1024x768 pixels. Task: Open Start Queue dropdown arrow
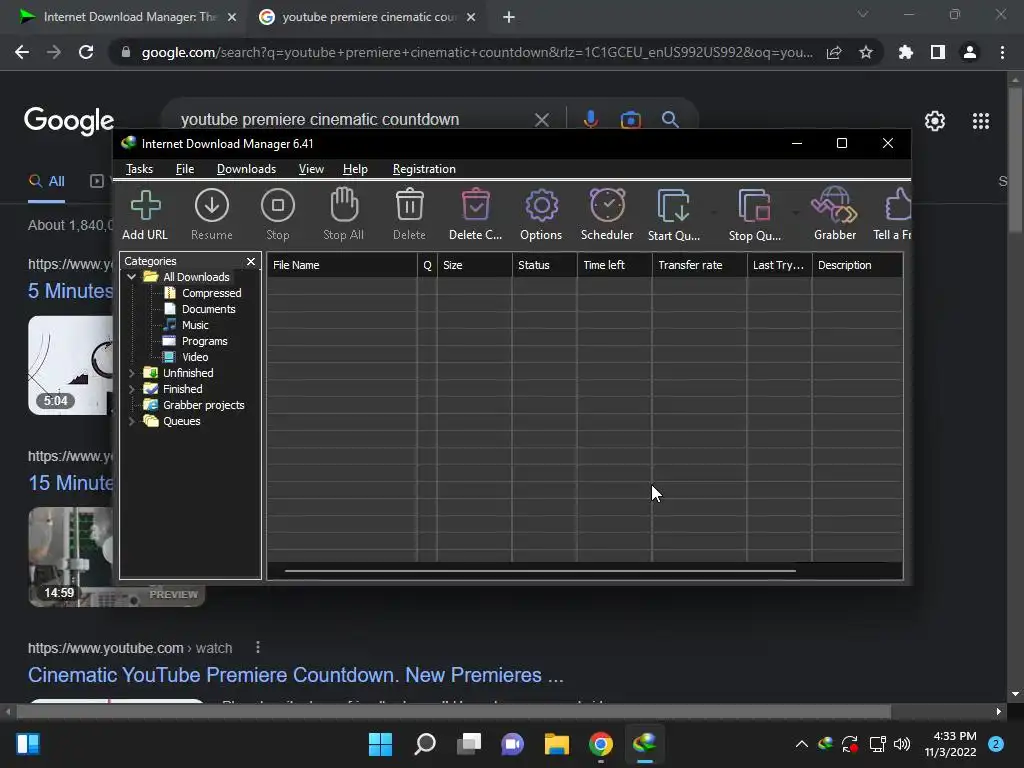(x=714, y=212)
